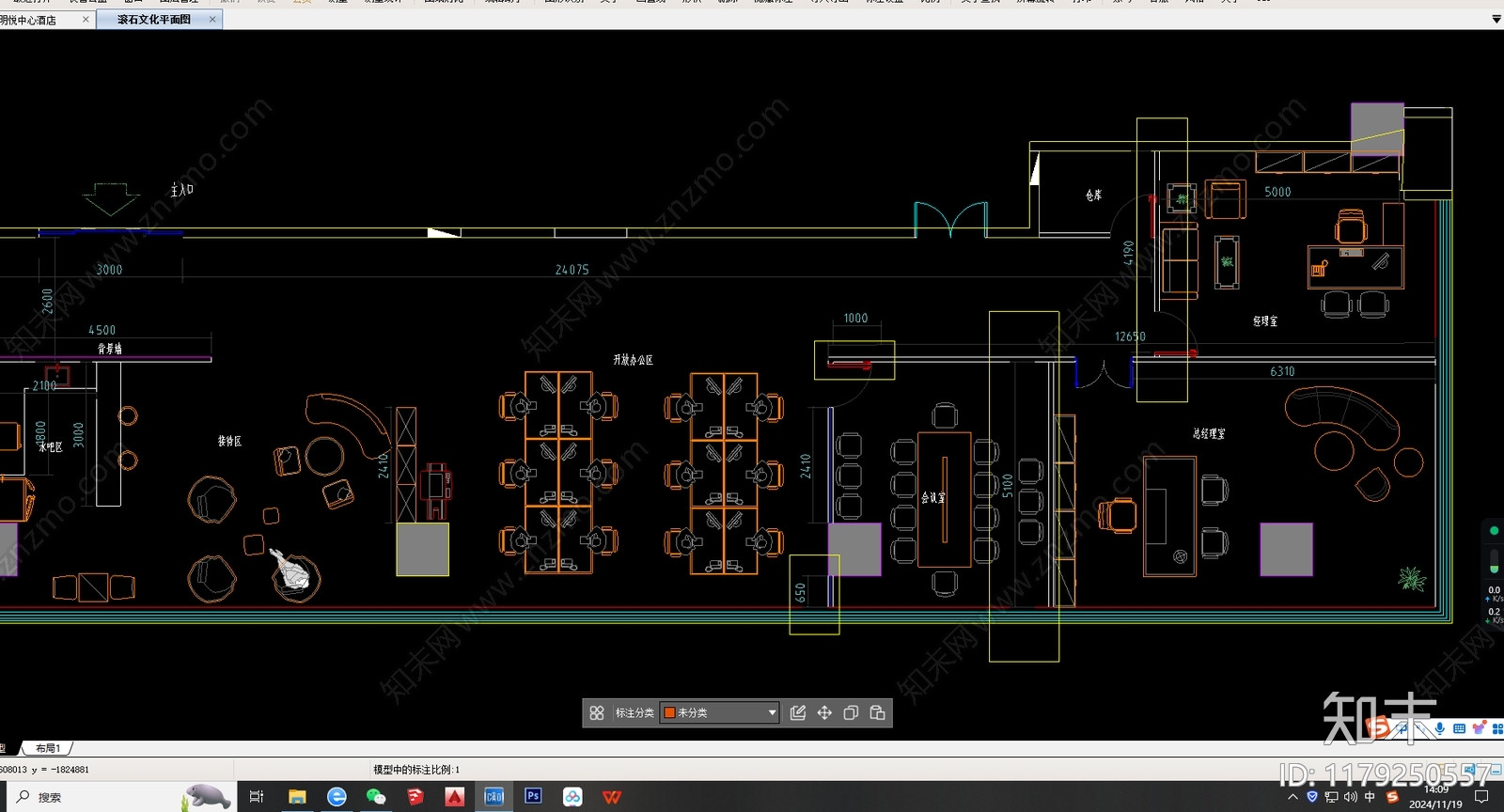Click the paste icon in floating toolbar
The height and width of the screenshot is (812, 1504).
(x=877, y=713)
